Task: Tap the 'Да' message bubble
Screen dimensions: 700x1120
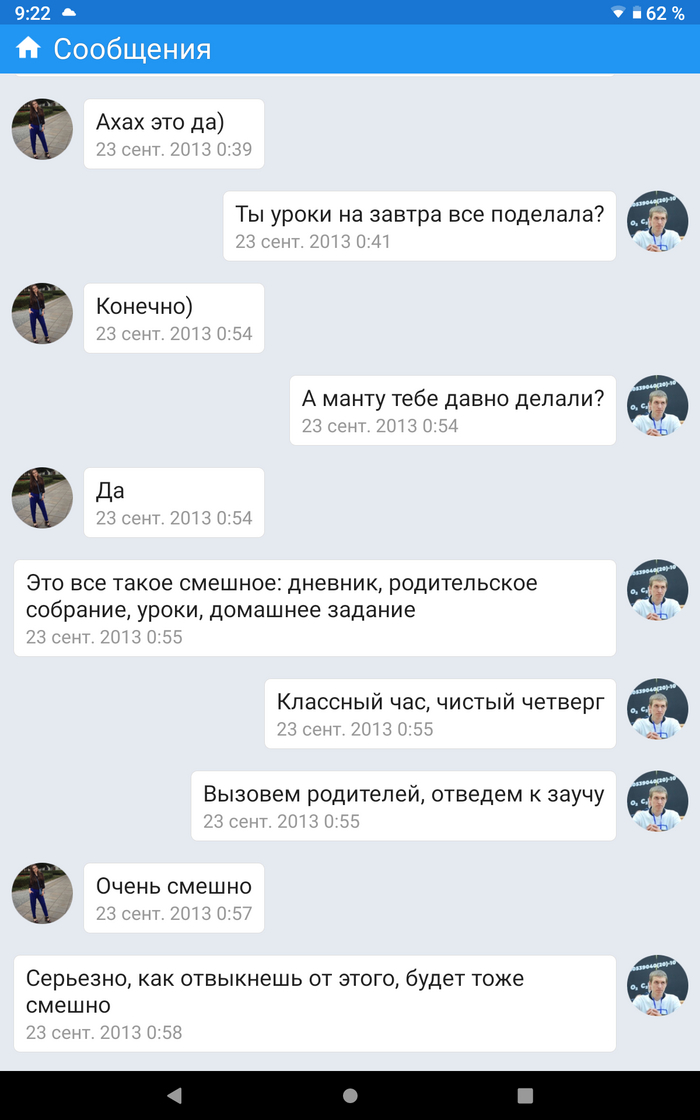Action: (x=174, y=502)
